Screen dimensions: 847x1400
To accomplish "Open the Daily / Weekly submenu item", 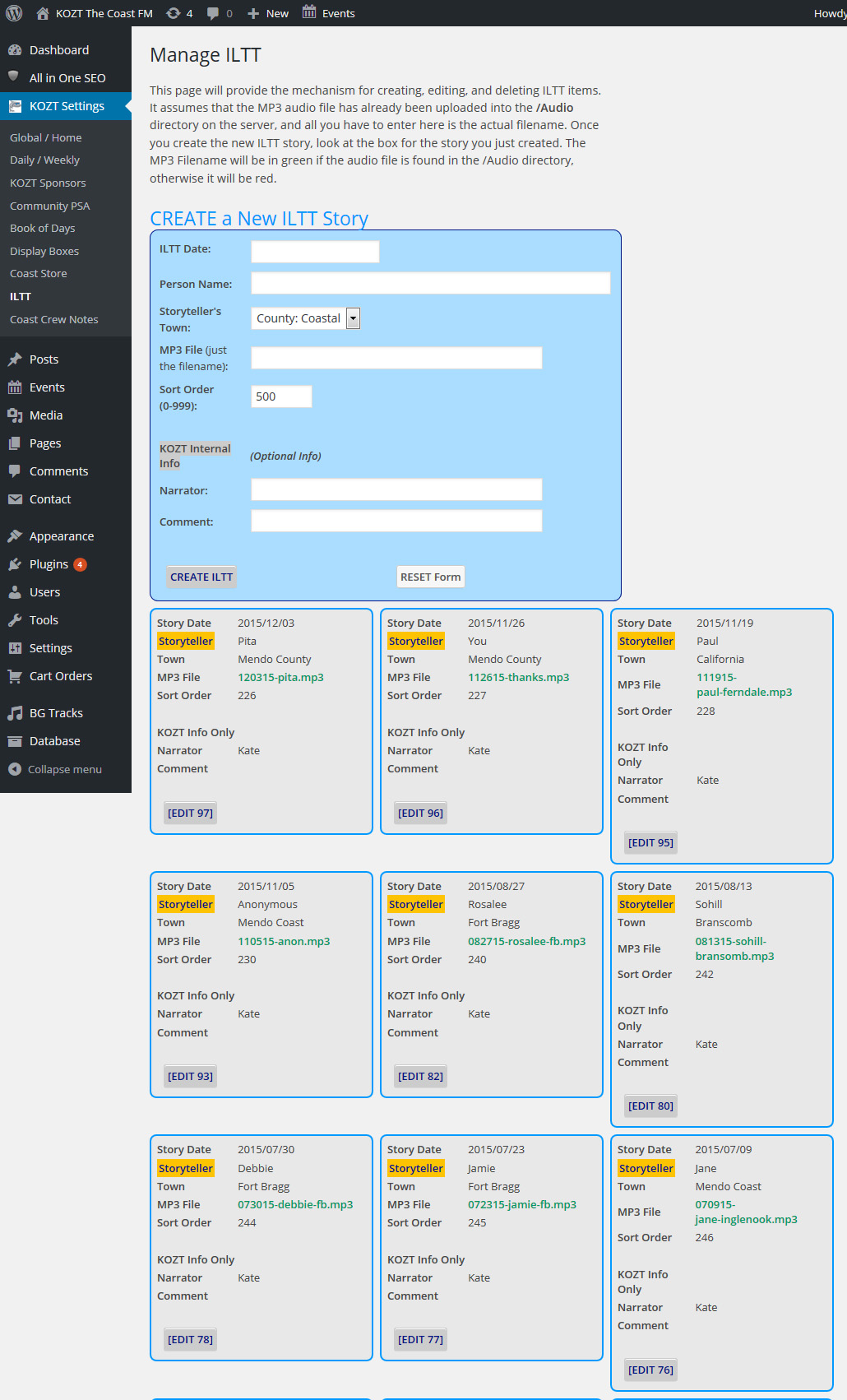I will pos(44,160).
